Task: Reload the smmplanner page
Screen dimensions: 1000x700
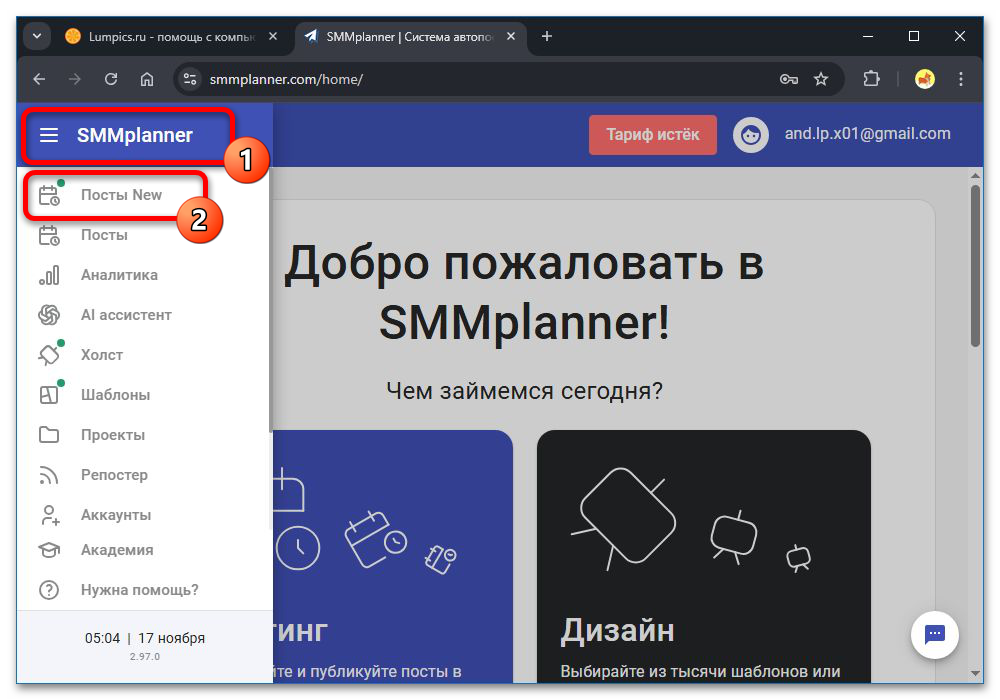Action: point(111,79)
